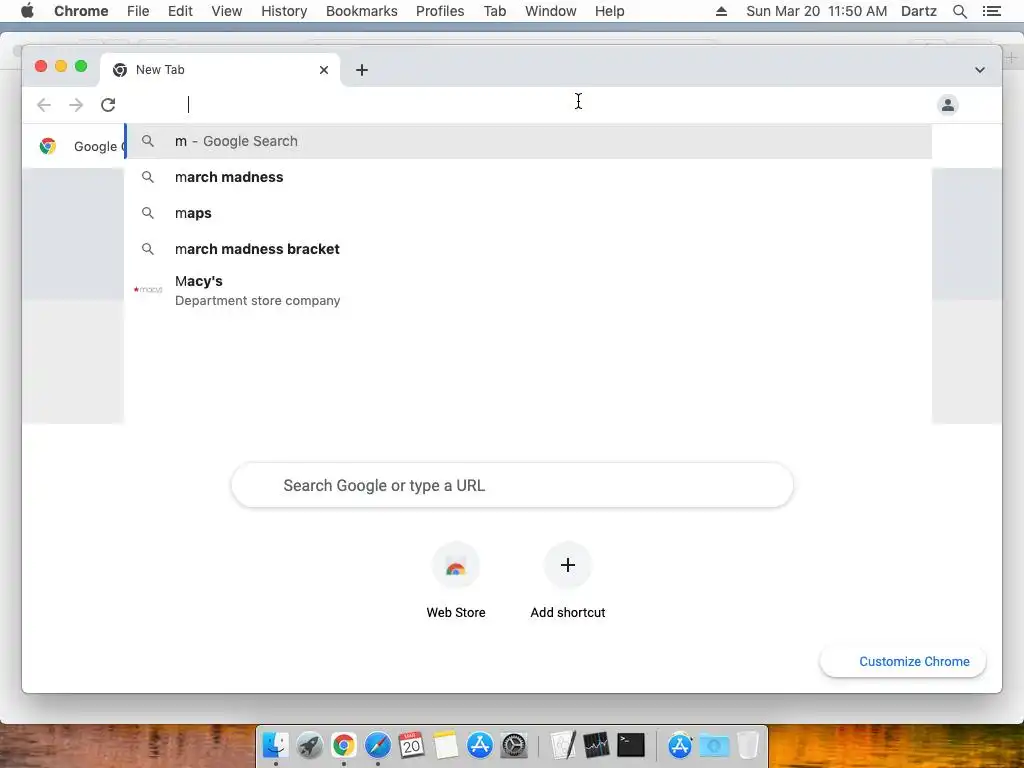
Task: Click the red close window button
Action: 41,66
